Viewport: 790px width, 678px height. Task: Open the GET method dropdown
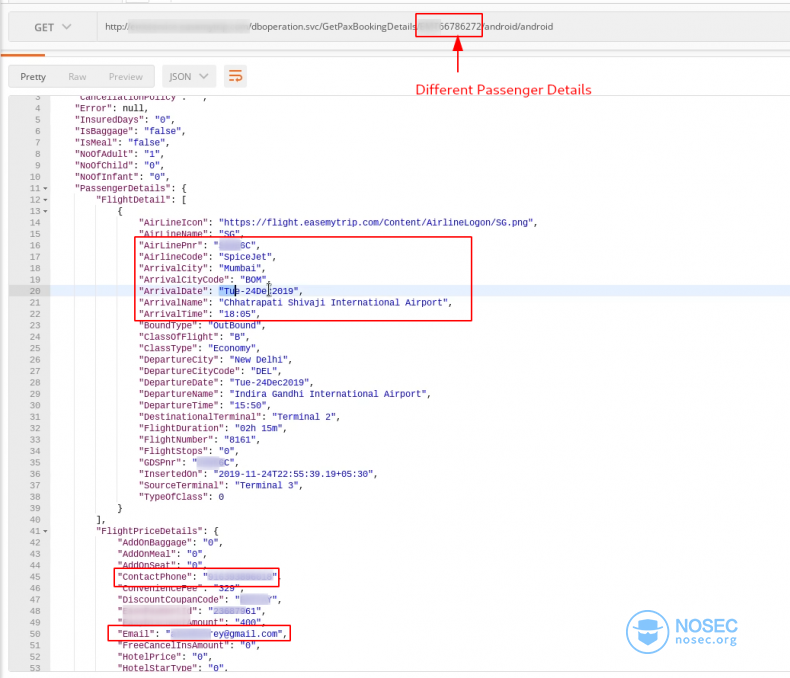52,27
